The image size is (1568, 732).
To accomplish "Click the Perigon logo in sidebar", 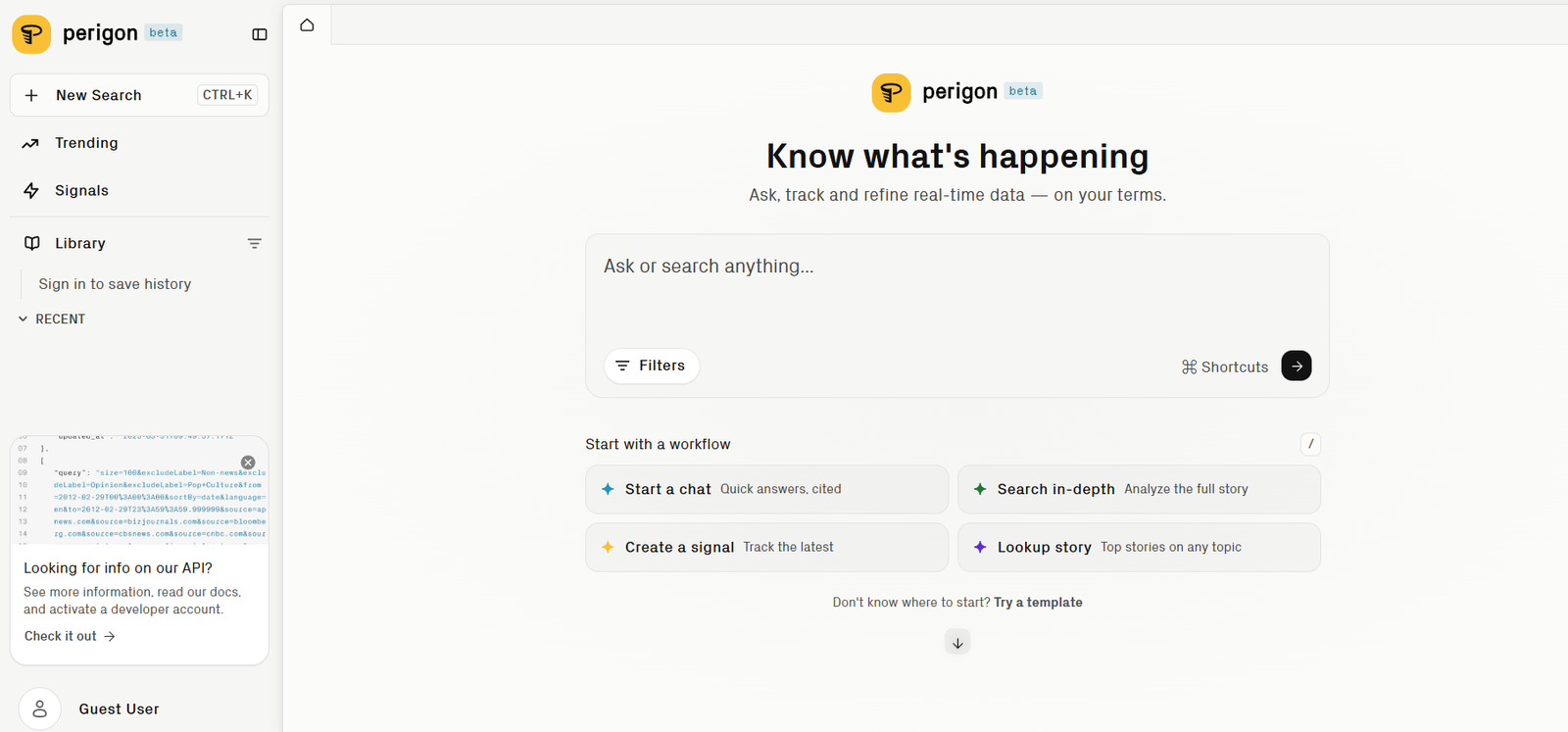I will (x=31, y=34).
